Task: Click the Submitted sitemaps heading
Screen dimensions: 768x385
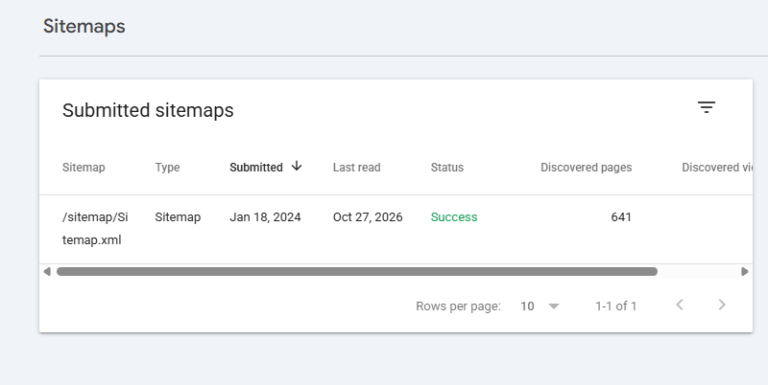Action: point(148,110)
